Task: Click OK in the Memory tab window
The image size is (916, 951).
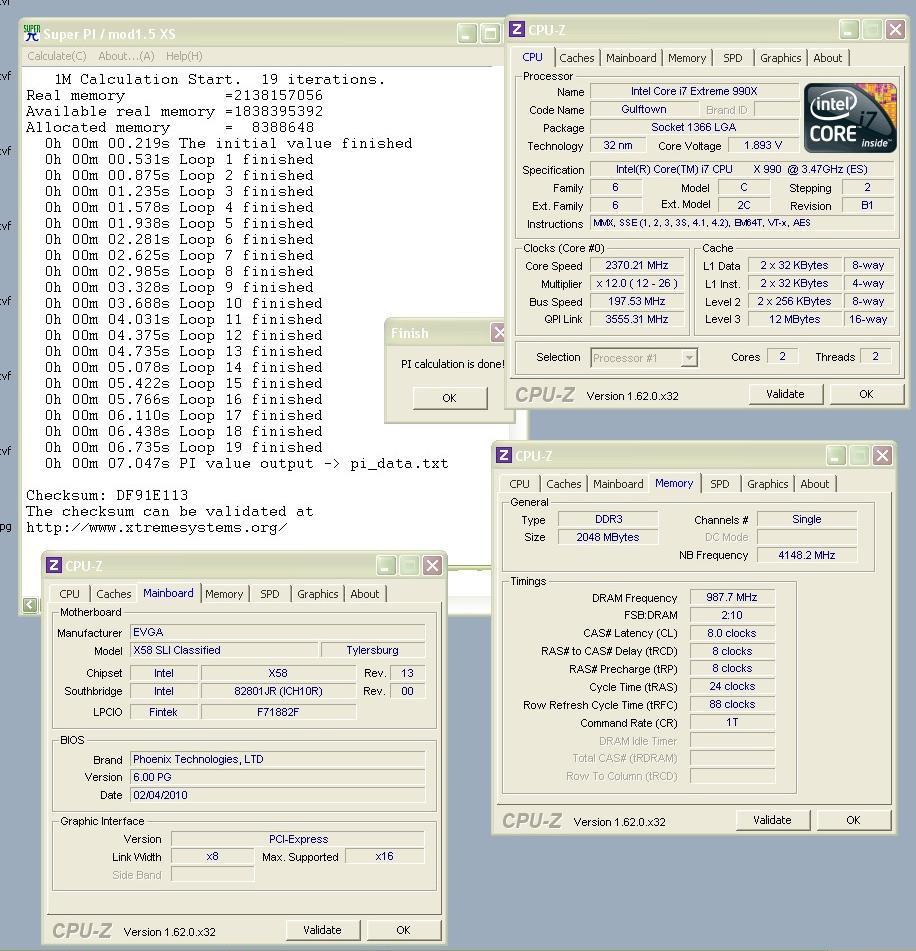Action: pyautogui.click(x=854, y=820)
